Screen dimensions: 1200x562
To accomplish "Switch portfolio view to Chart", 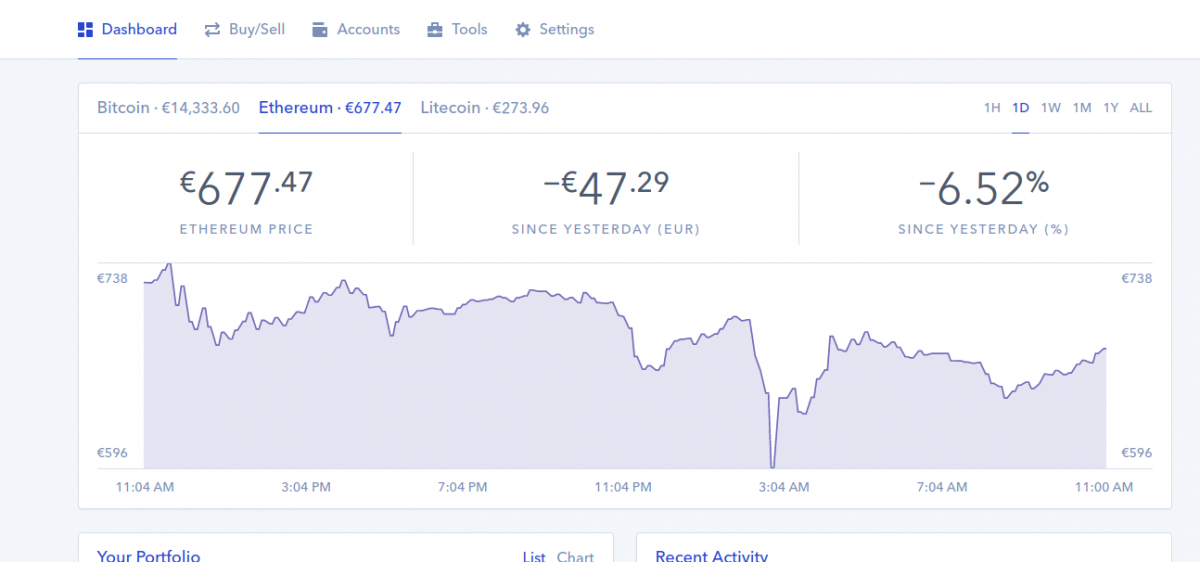I will pyautogui.click(x=575, y=557).
